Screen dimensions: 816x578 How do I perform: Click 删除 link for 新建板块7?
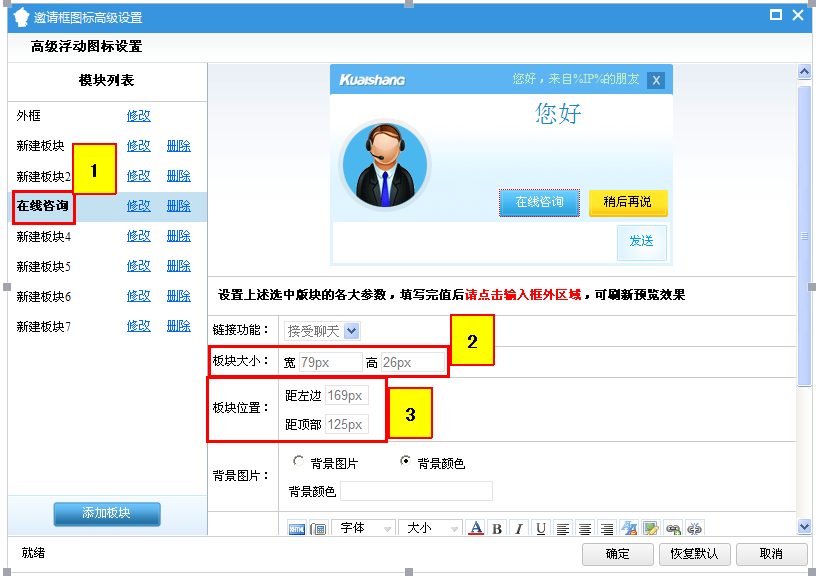tap(178, 327)
